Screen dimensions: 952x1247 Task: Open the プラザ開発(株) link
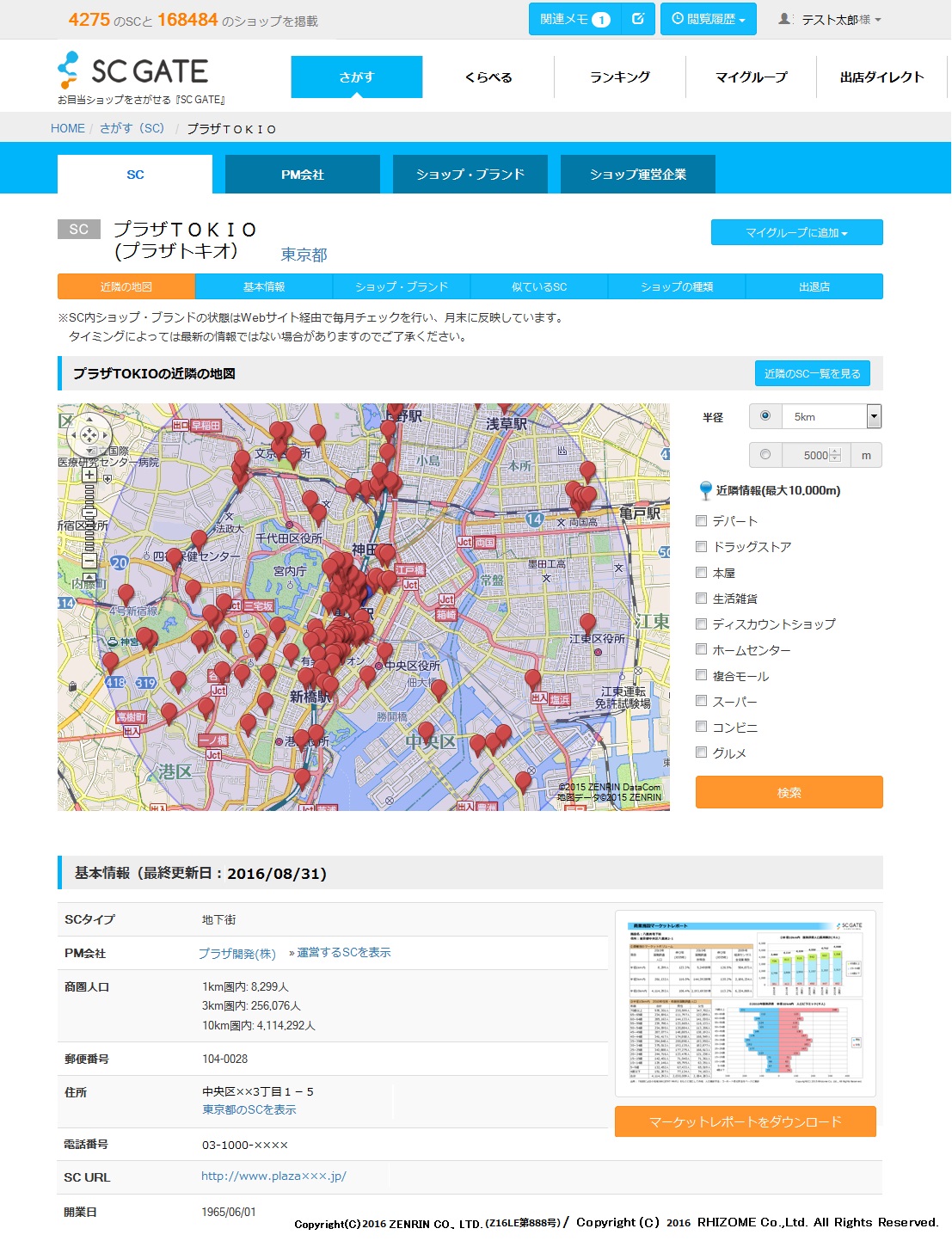[x=237, y=953]
